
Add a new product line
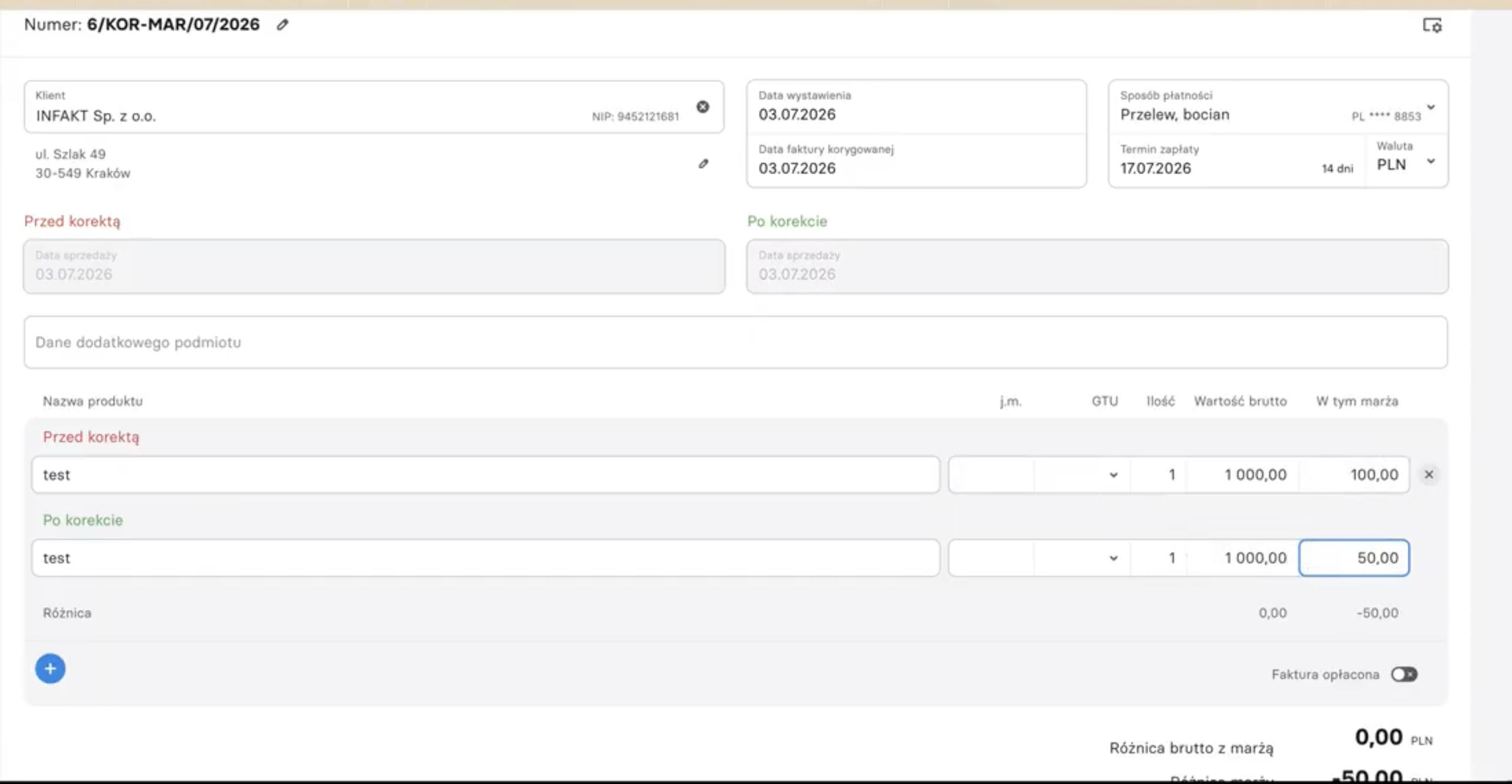click(x=50, y=669)
